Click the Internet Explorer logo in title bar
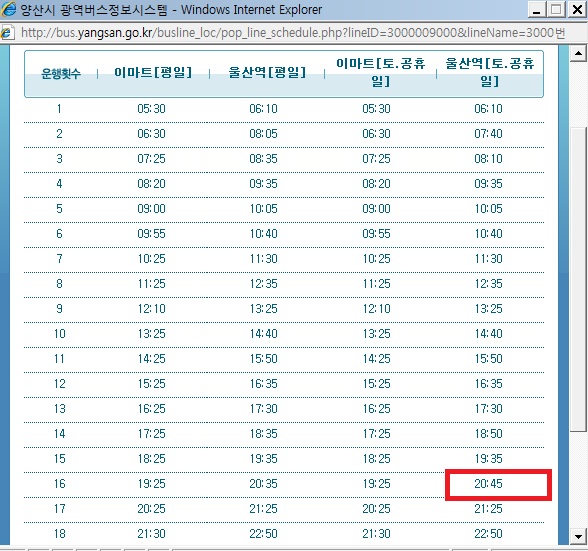The height and width of the screenshot is (551, 588). [8, 9]
